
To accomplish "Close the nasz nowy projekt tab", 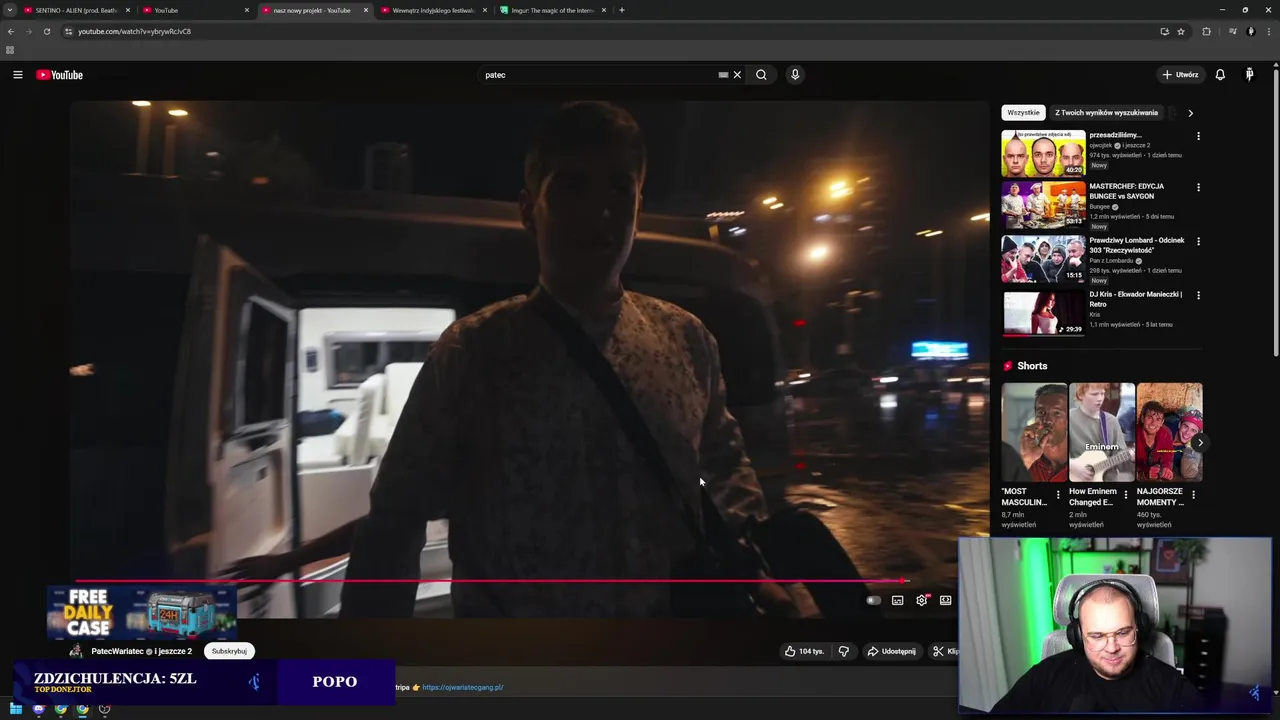I will coord(366,10).
